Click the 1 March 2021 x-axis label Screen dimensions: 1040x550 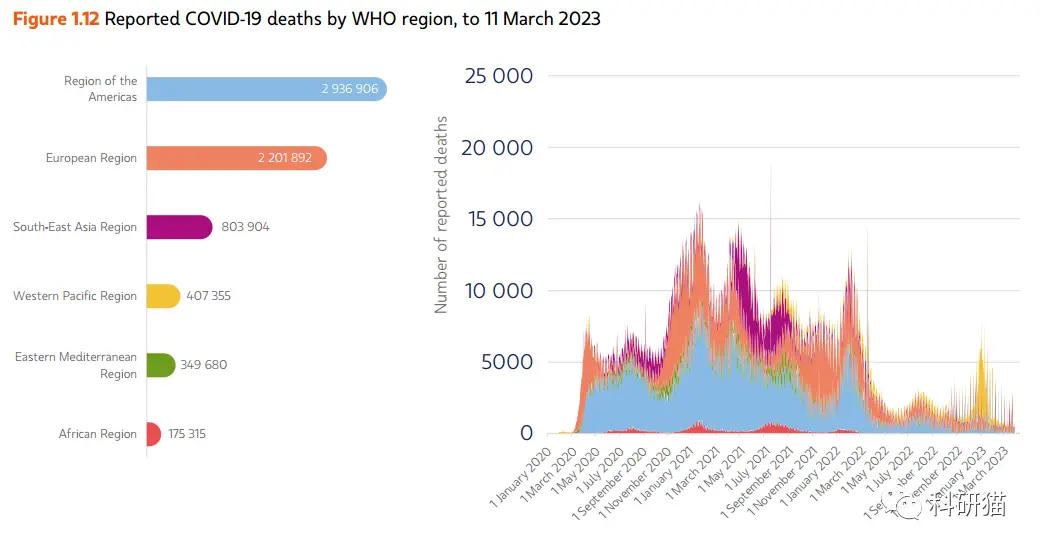pos(693,473)
